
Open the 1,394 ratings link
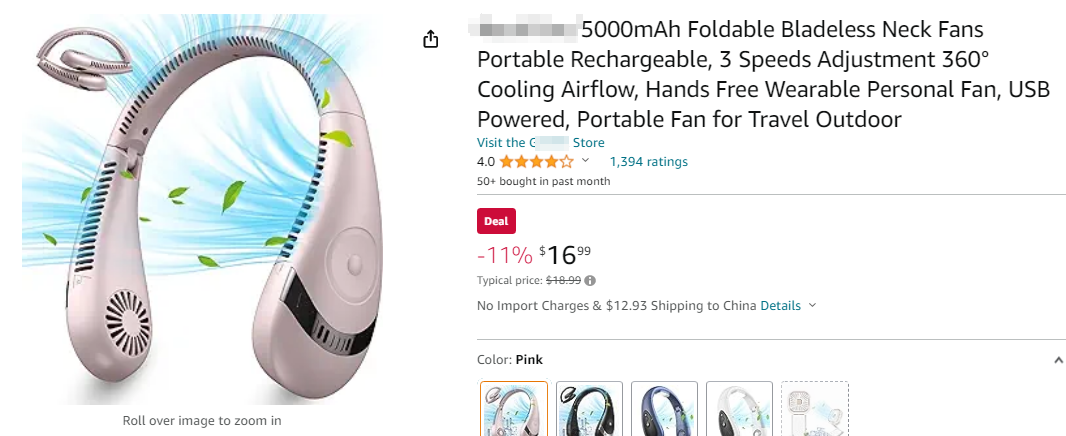tap(648, 161)
